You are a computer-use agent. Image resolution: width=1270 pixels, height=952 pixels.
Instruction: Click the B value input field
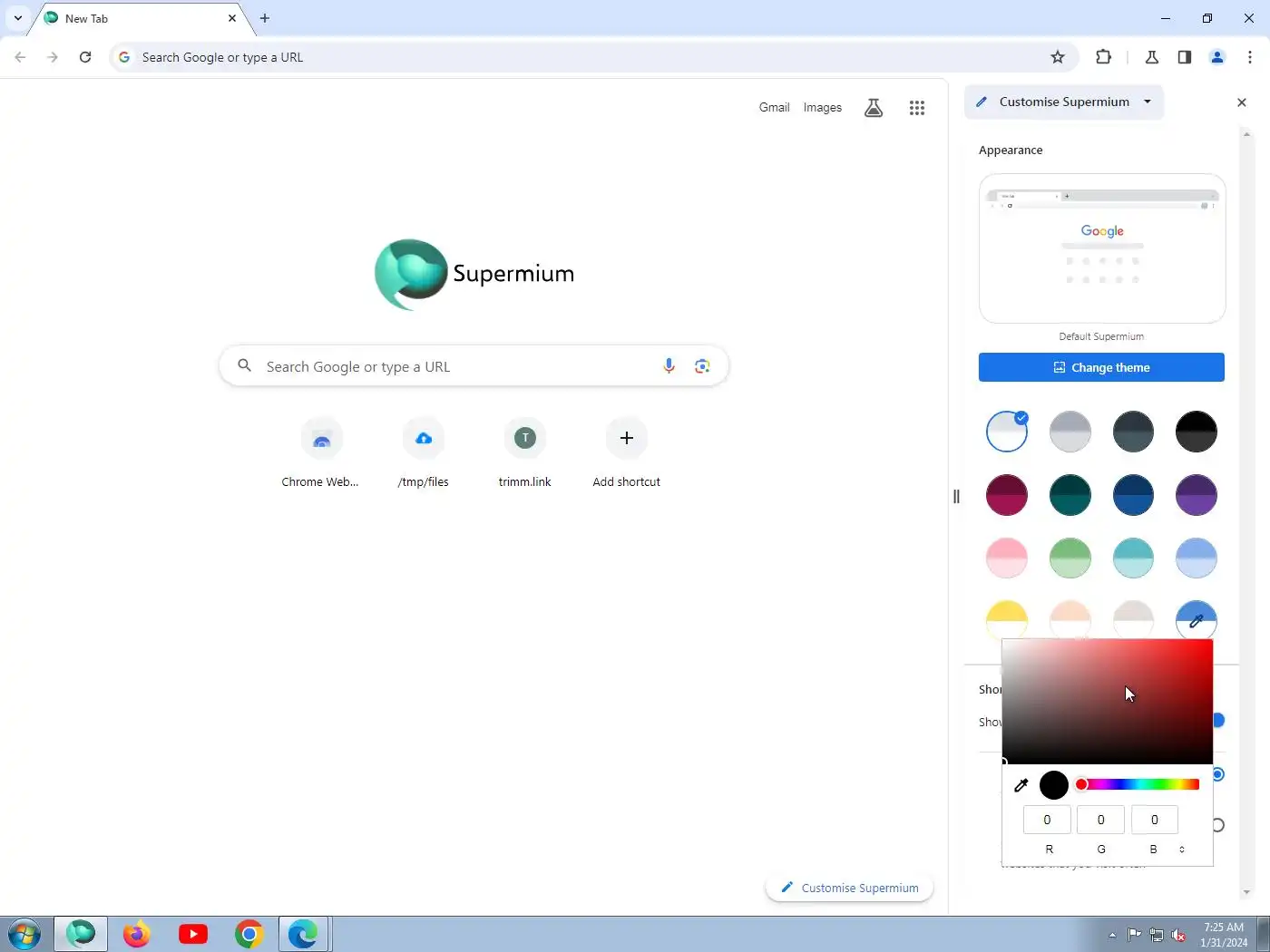point(1155,820)
